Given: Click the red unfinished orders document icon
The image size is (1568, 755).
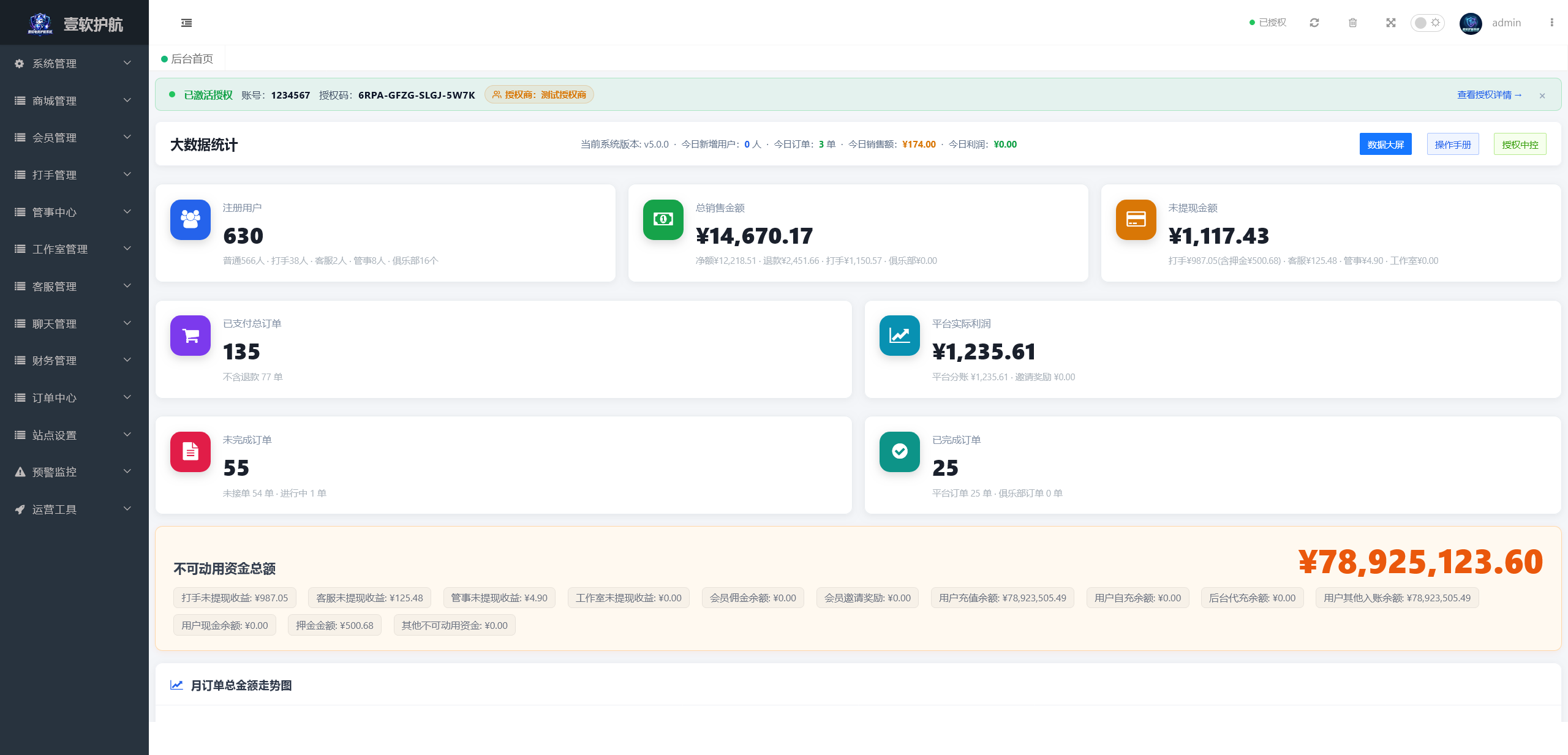Looking at the screenshot, I should click(x=190, y=452).
